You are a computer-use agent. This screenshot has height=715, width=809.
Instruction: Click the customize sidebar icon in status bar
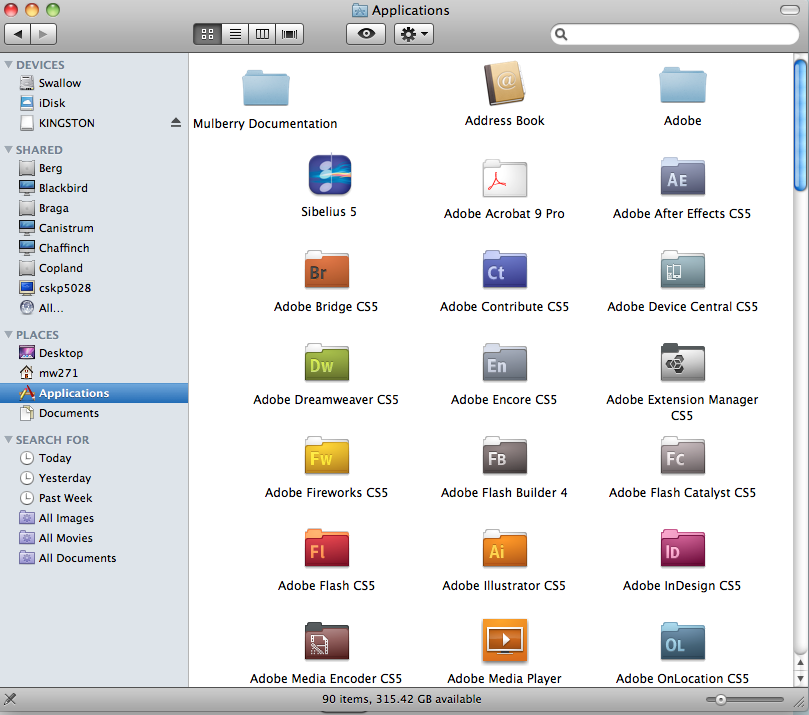(x=10, y=699)
